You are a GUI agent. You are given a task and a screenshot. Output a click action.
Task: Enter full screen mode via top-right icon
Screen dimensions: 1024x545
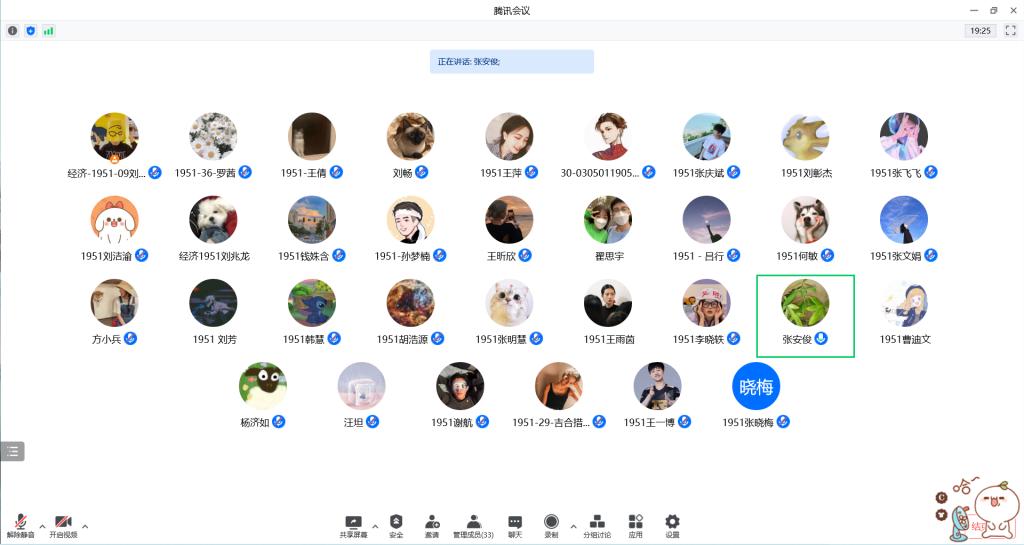tap(1010, 31)
